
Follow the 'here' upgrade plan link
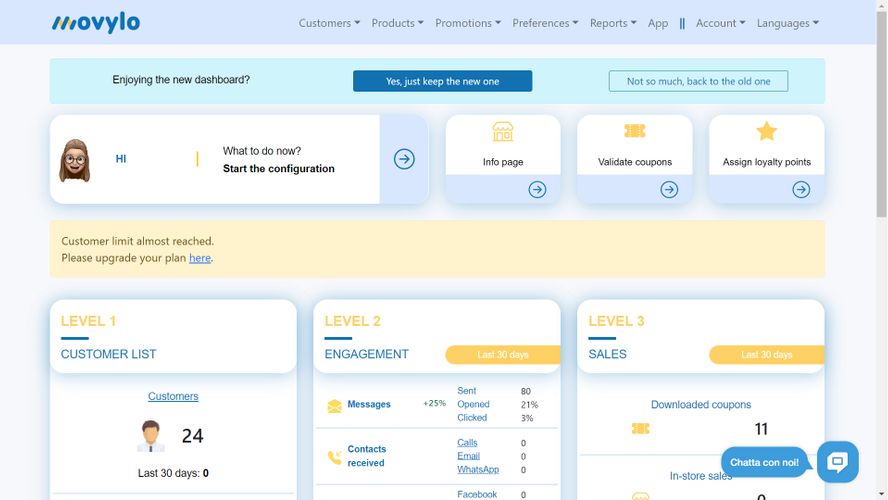tap(200, 258)
